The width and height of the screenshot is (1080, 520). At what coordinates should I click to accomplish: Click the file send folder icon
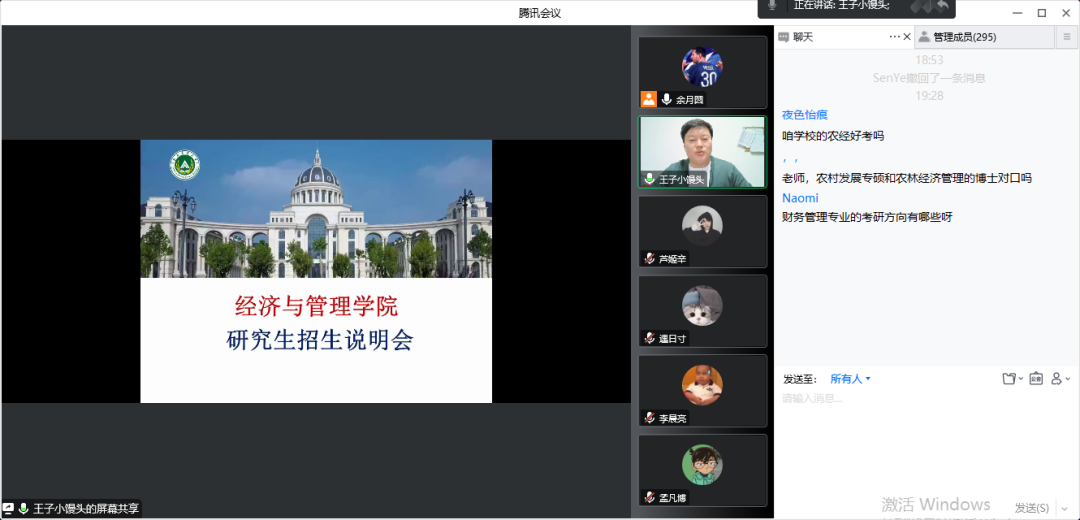click(1010, 379)
